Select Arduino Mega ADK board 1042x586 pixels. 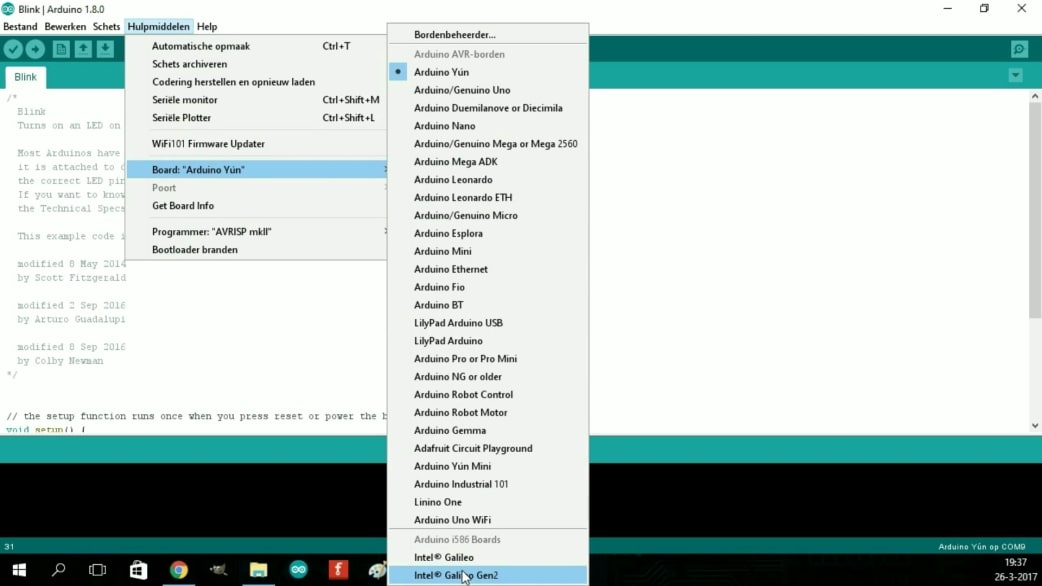tap(488, 161)
